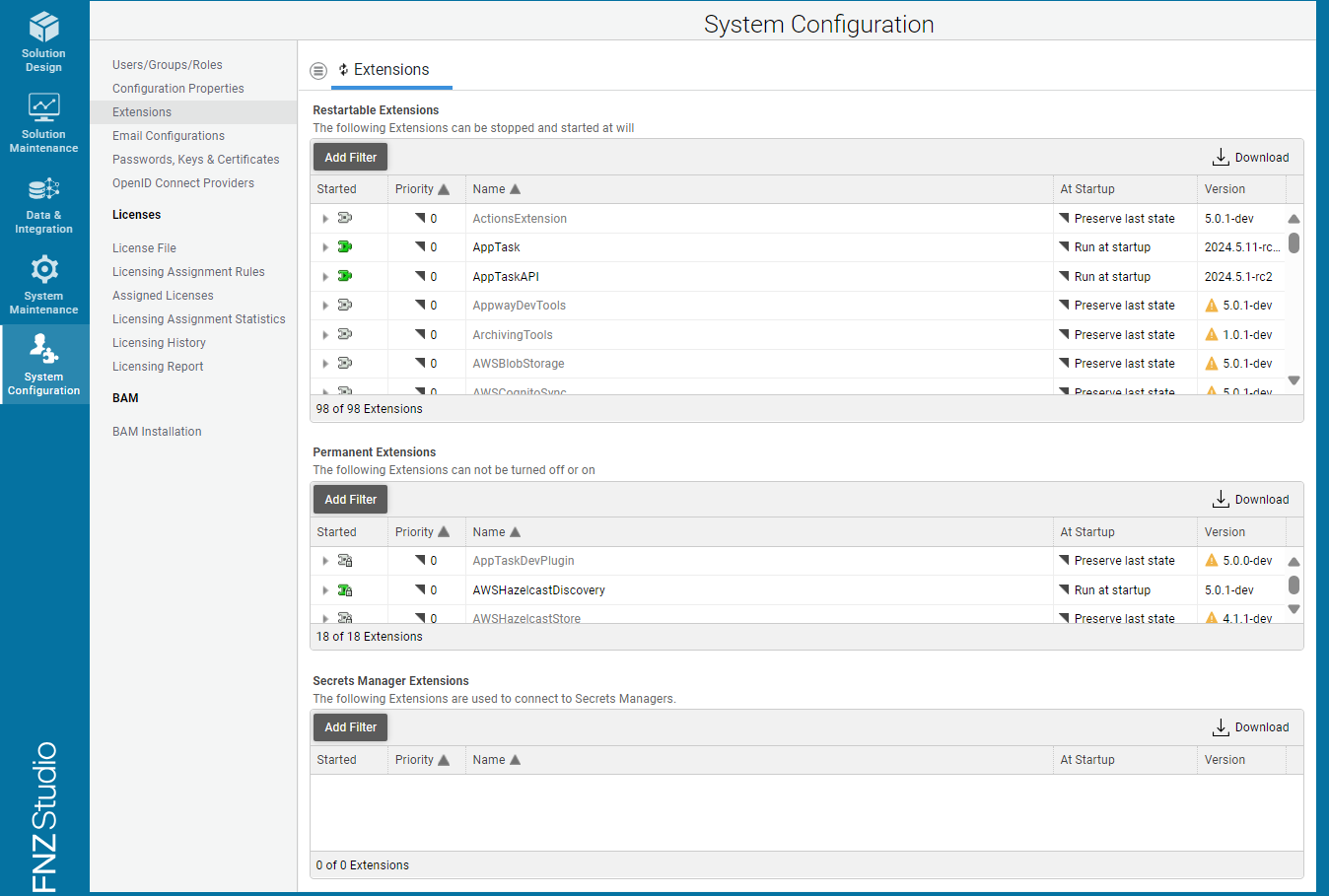Open Licensing Report page
Image resolution: width=1329 pixels, height=896 pixels.
point(158,367)
